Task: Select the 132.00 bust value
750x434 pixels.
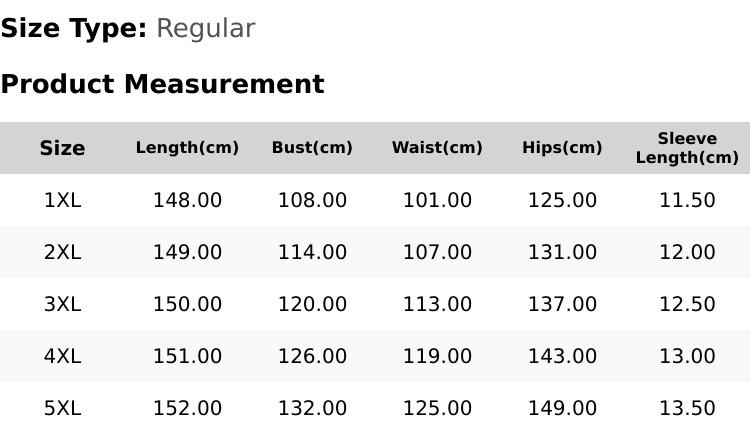Action: pos(312,409)
